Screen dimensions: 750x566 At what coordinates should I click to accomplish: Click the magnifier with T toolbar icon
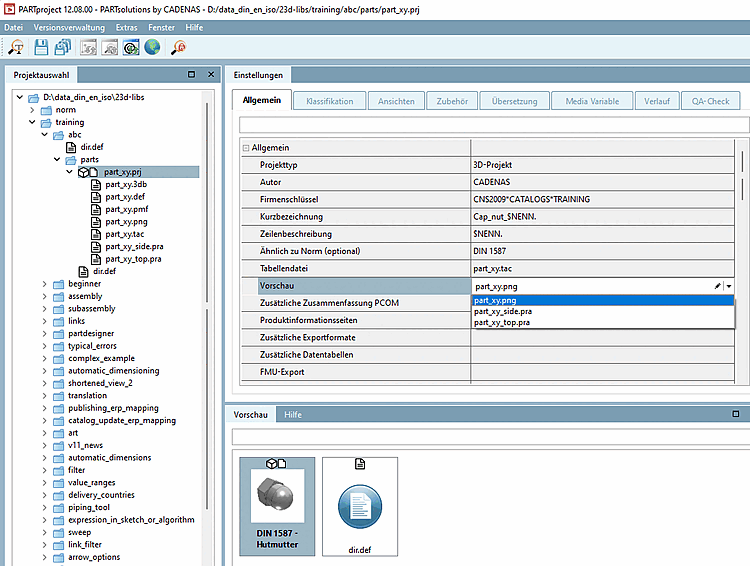pos(17,47)
